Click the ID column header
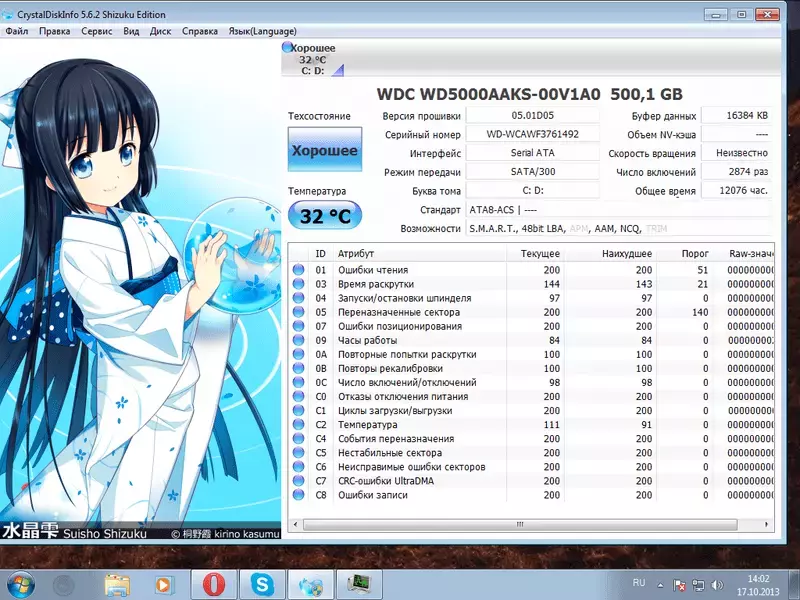 [320, 254]
